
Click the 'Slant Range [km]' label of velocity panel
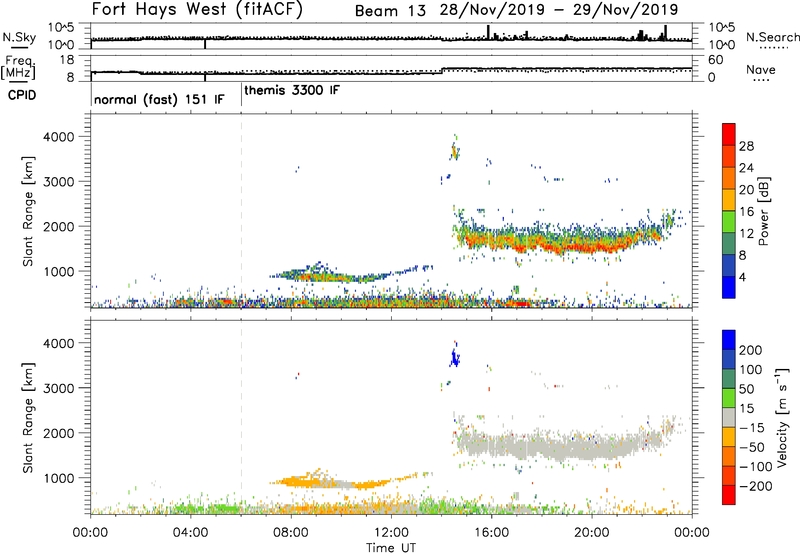[28, 418]
